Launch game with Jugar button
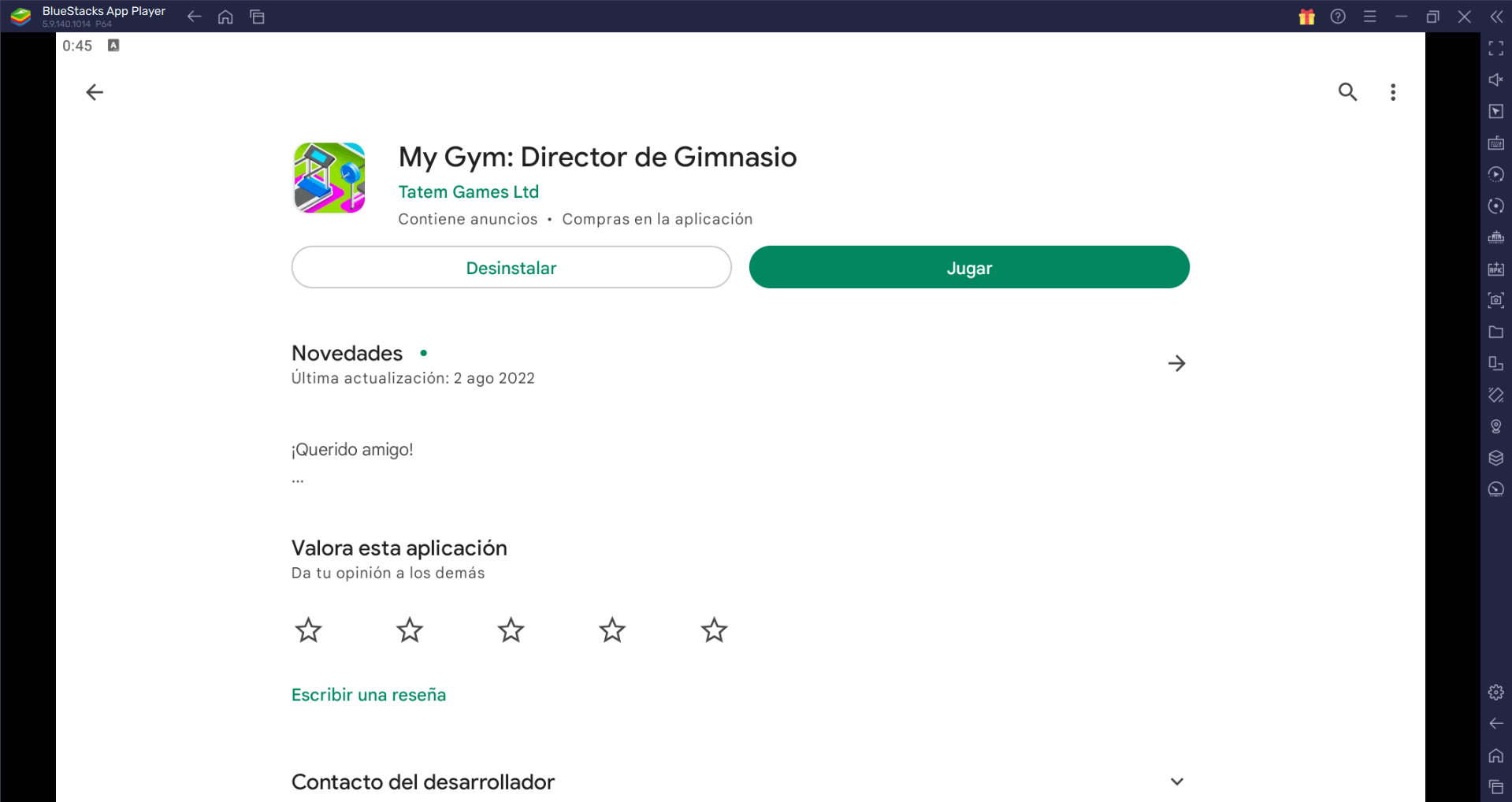This screenshot has height=802, width=1512. click(x=969, y=267)
